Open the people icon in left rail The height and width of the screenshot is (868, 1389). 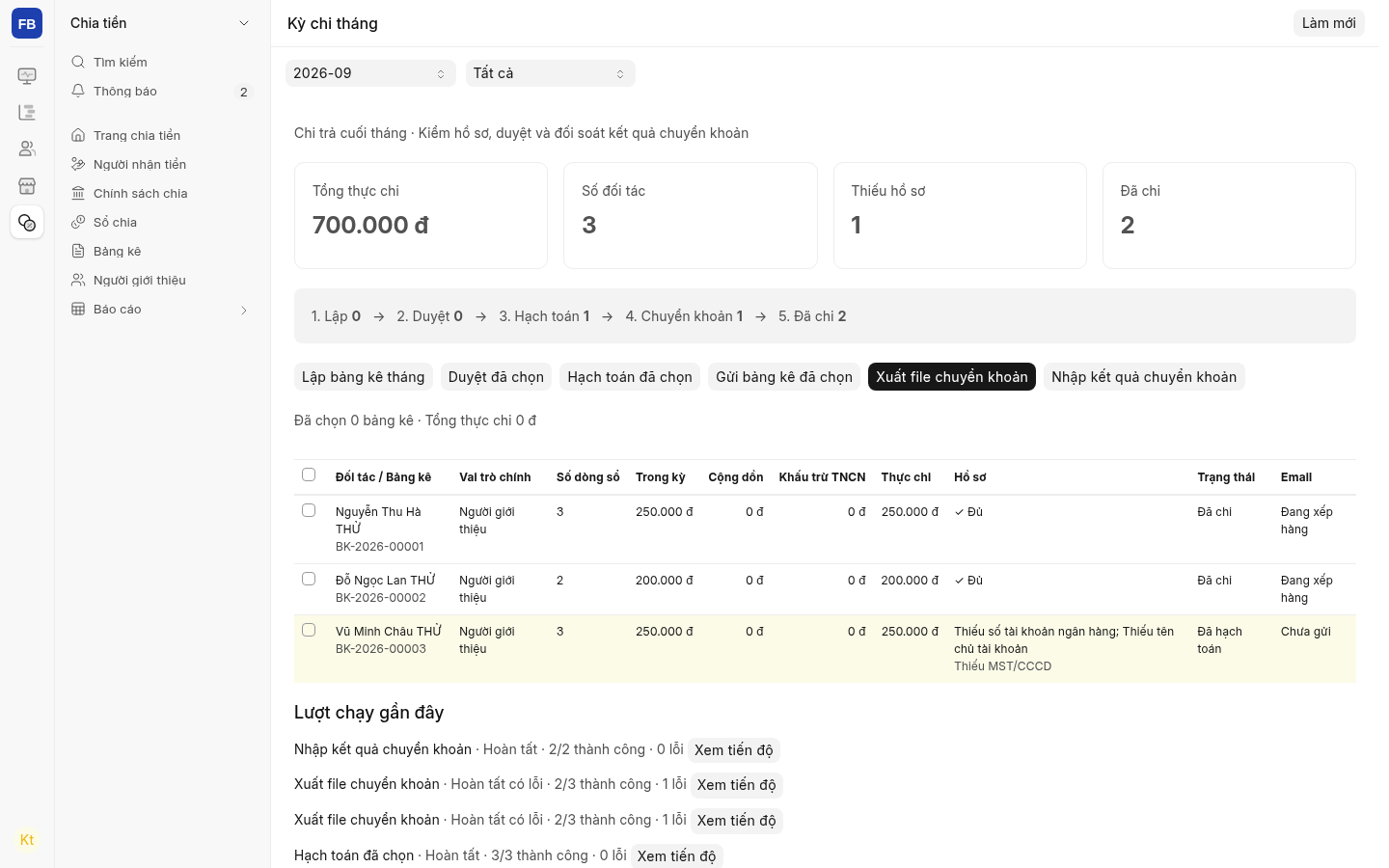click(x=27, y=149)
